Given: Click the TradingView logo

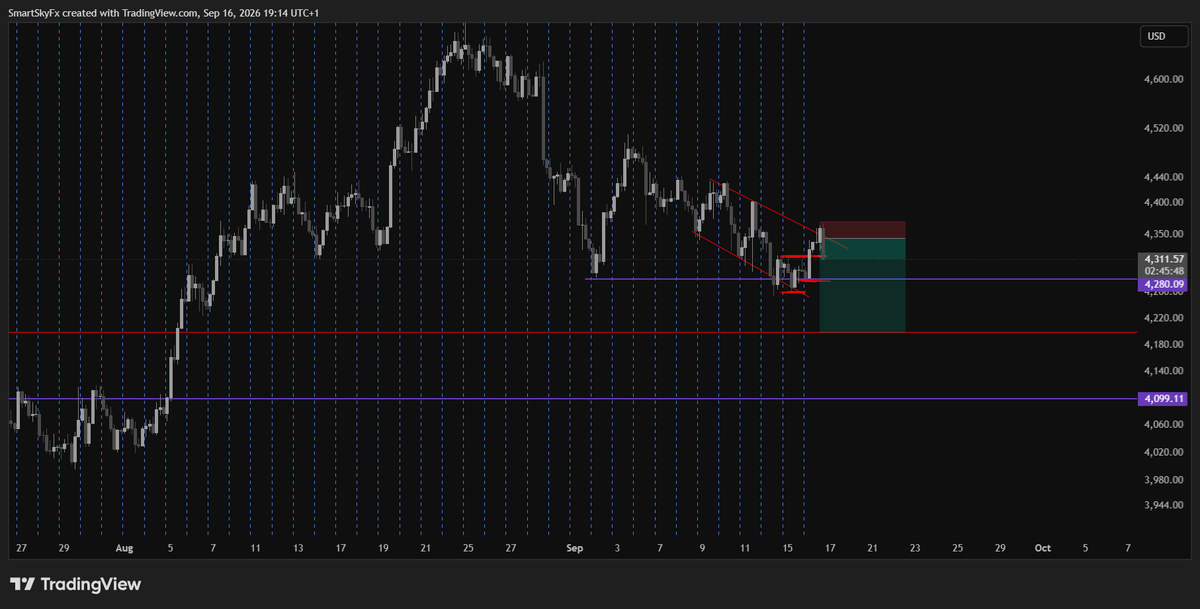Looking at the screenshot, I should 76,584.
